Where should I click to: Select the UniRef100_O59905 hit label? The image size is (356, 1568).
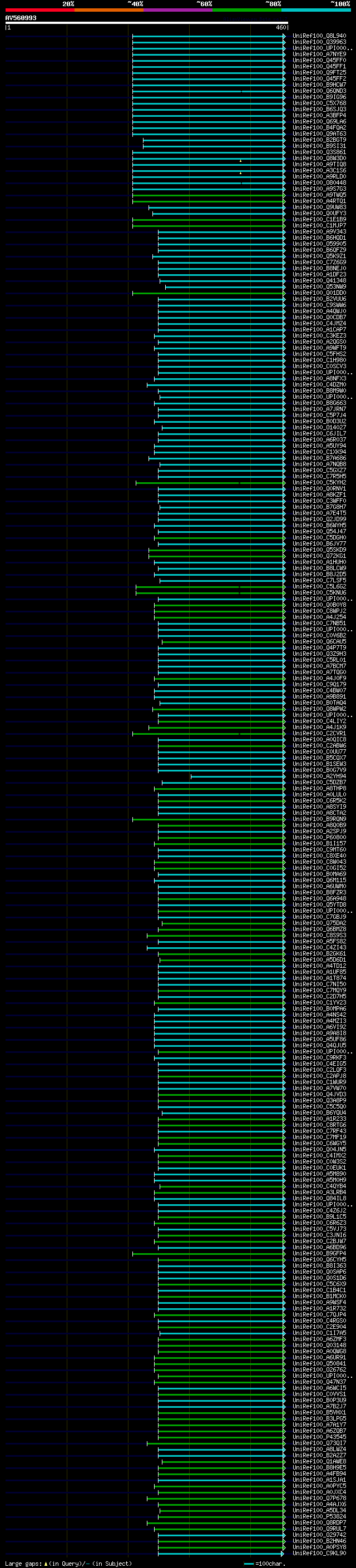pyautogui.click(x=319, y=244)
